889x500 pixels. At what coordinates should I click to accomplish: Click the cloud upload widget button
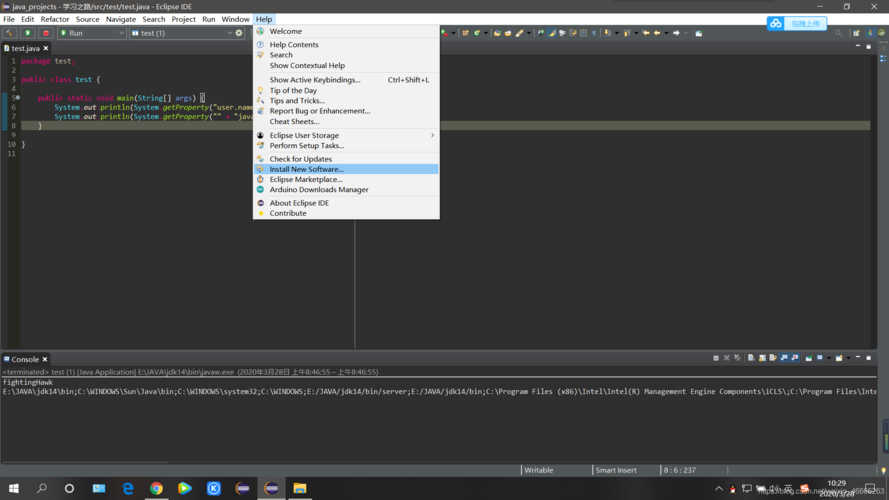[797, 23]
